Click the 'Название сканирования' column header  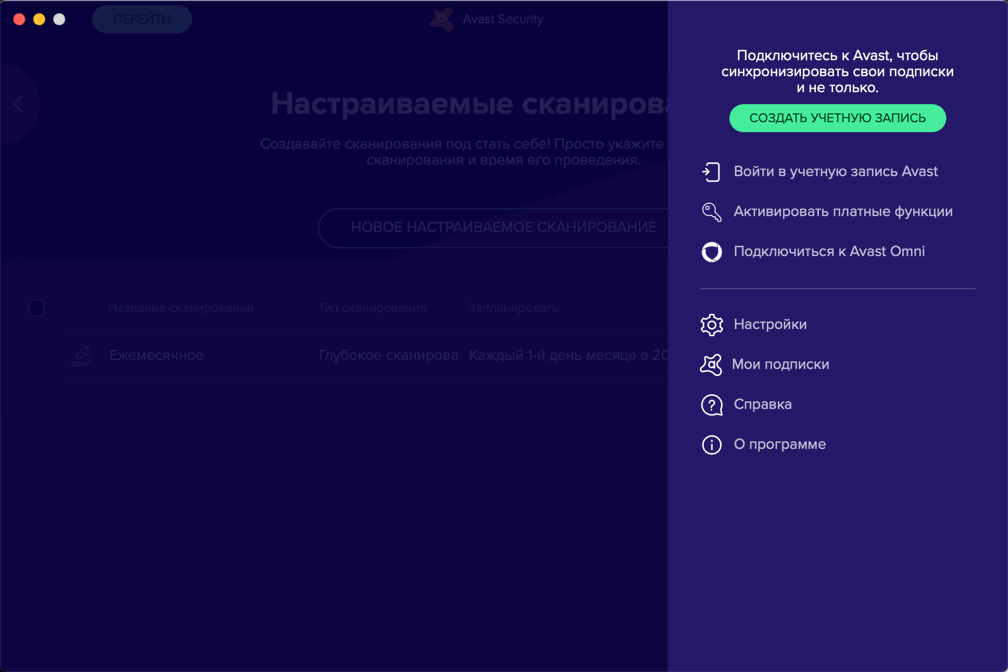click(181, 308)
